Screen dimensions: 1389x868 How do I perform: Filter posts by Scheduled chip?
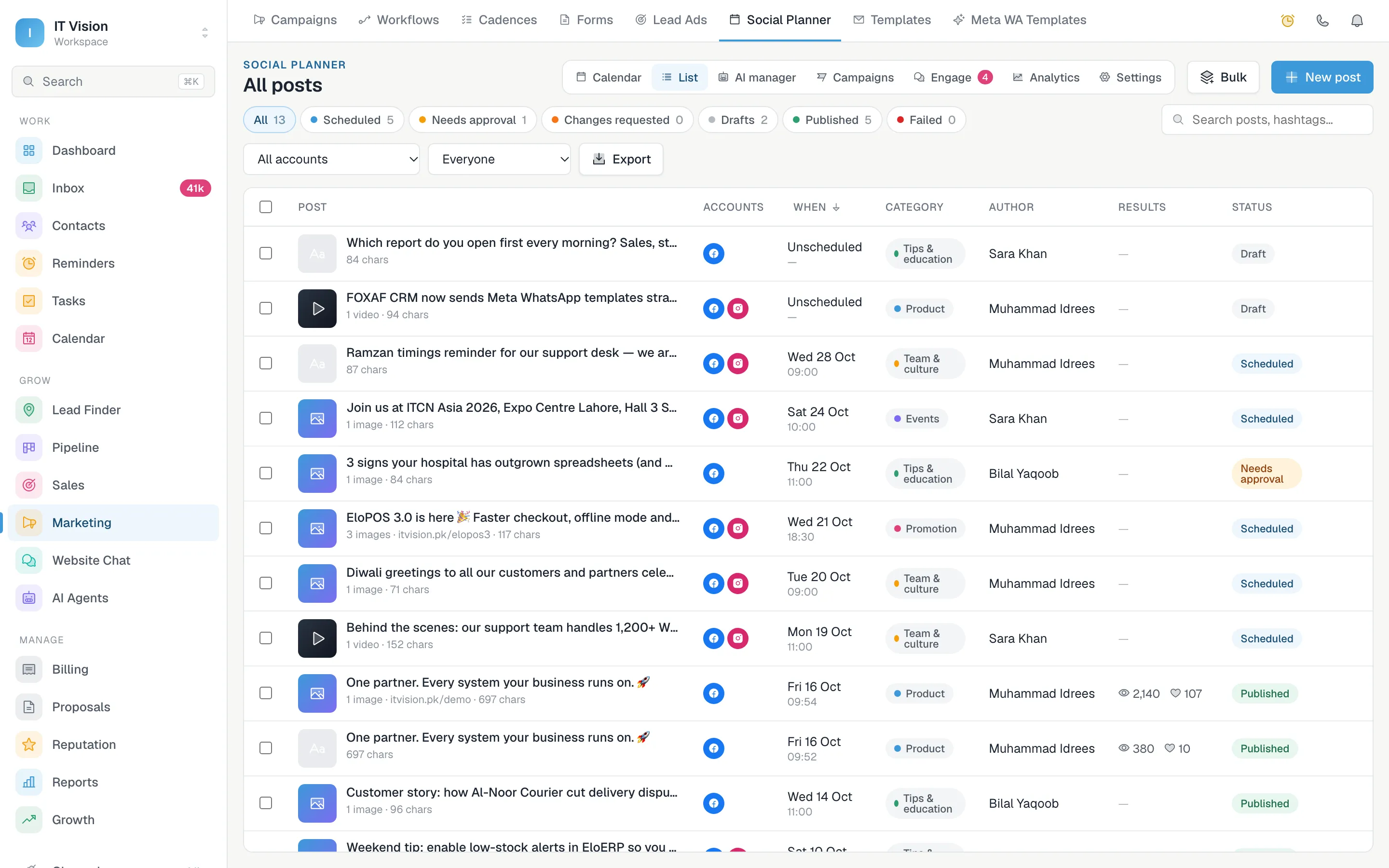352,120
